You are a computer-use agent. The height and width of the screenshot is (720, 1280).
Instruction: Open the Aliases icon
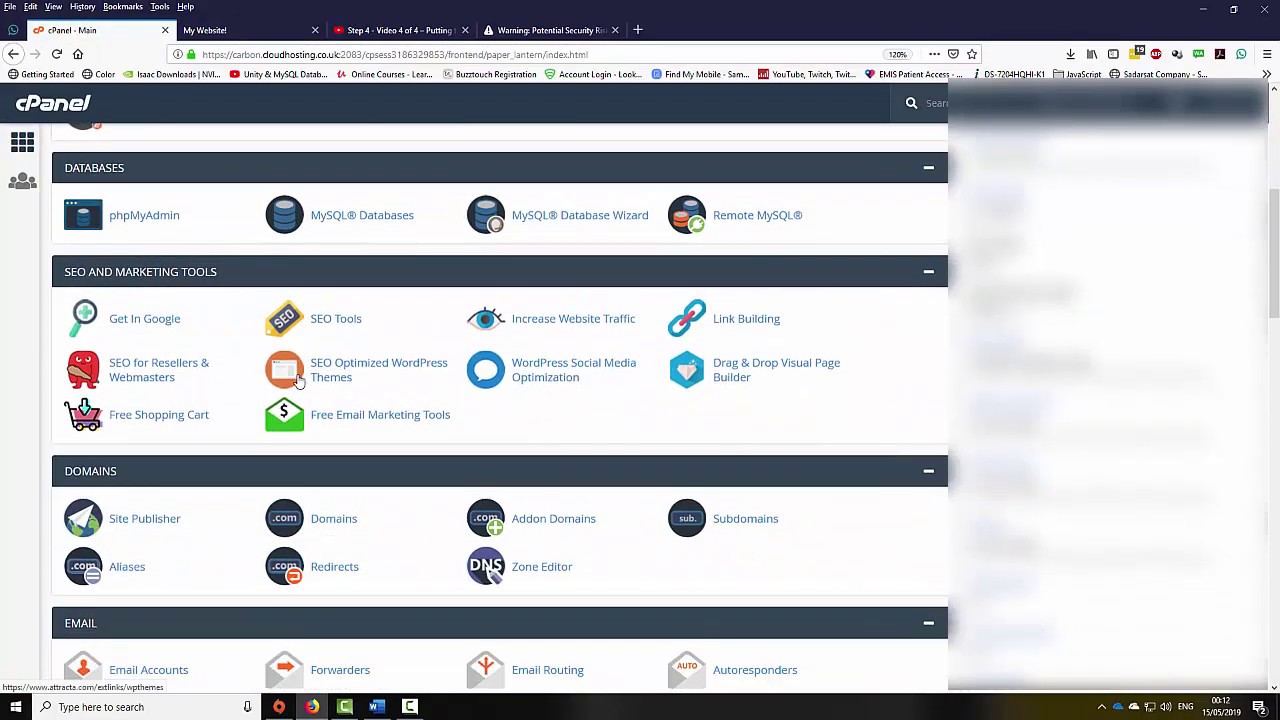tap(83, 567)
